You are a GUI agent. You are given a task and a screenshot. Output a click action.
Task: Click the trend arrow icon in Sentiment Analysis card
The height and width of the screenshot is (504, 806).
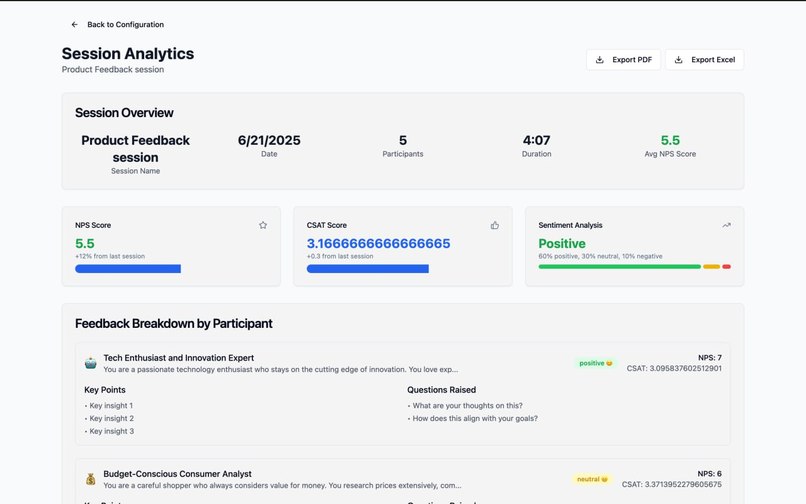(x=726, y=225)
